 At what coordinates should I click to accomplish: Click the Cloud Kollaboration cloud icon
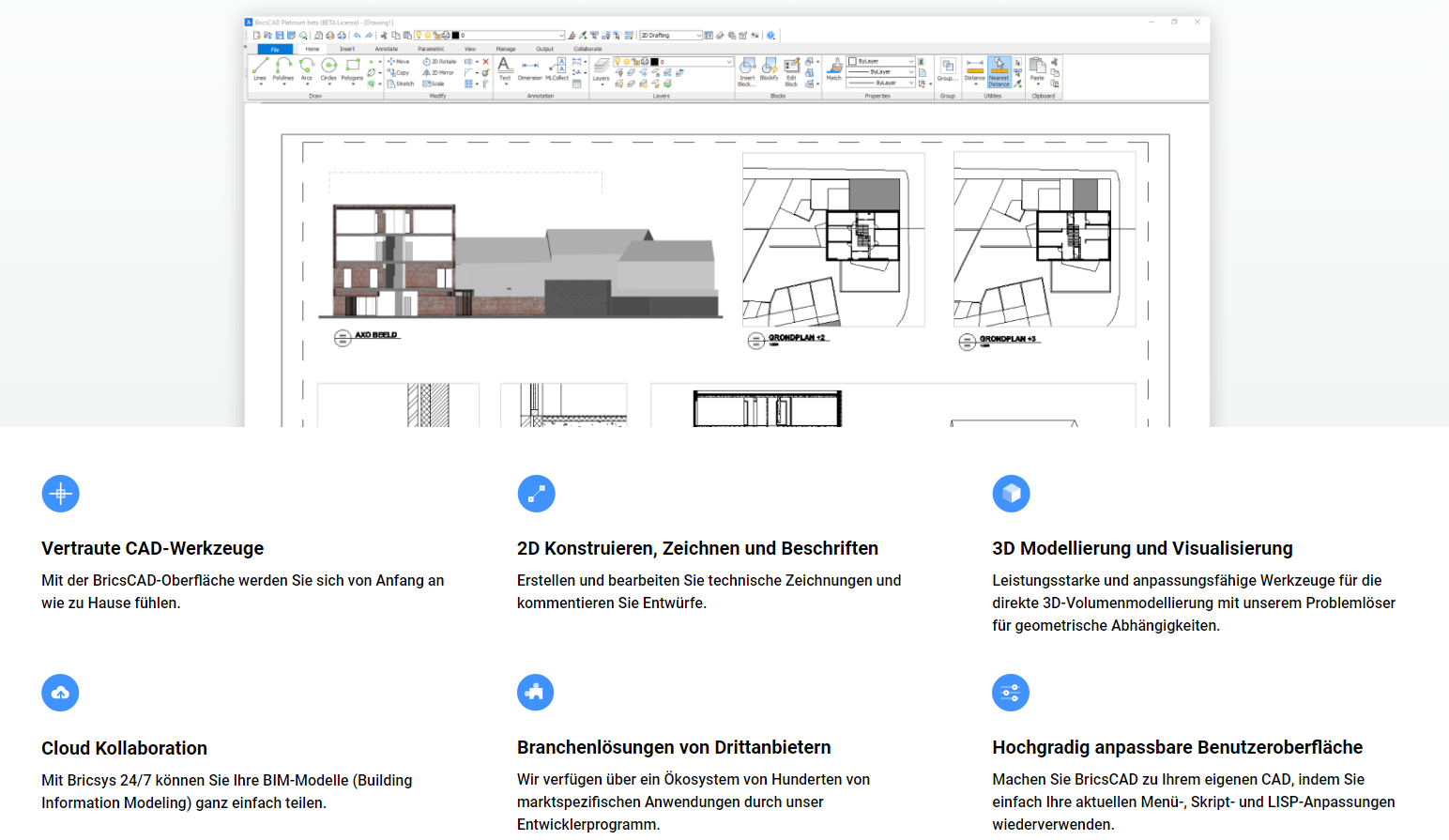[61, 693]
